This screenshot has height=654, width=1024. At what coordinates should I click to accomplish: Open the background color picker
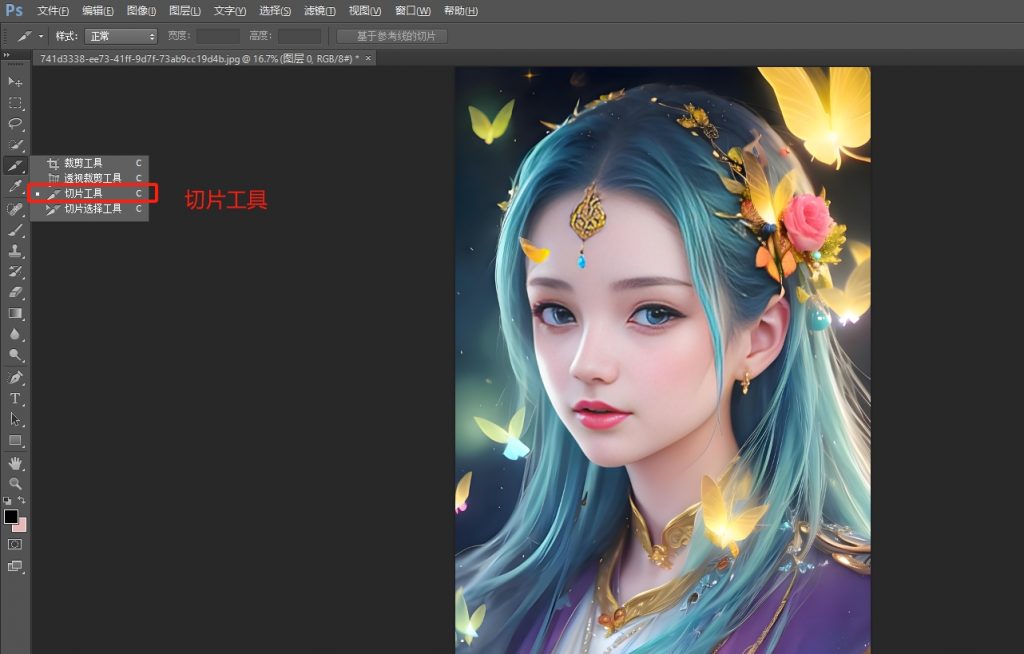coord(22,527)
